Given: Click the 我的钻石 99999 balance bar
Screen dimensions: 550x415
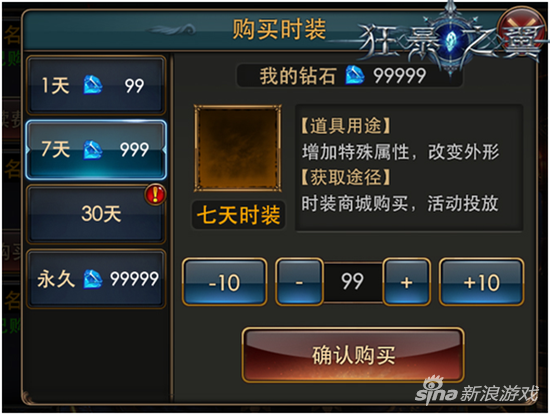Looking at the screenshot, I should pyautogui.click(x=349, y=75).
